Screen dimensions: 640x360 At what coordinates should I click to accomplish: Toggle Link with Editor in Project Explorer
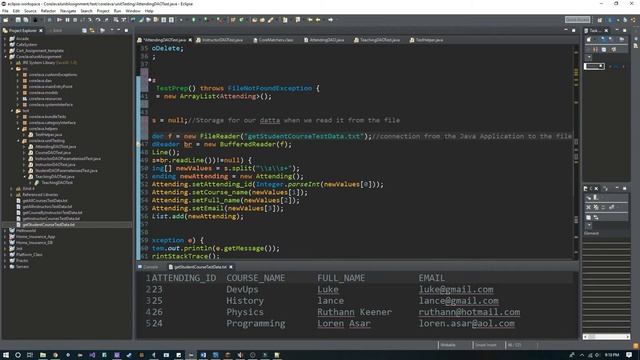click(x=92, y=30)
